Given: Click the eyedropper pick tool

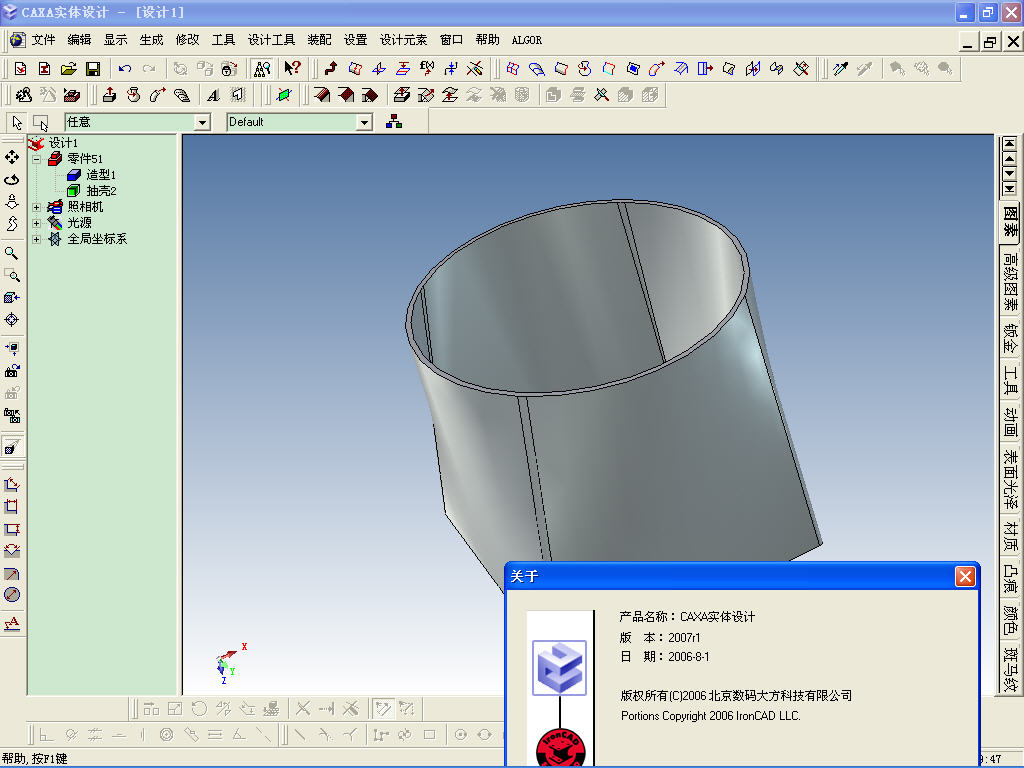Looking at the screenshot, I should pyautogui.click(x=841, y=69).
